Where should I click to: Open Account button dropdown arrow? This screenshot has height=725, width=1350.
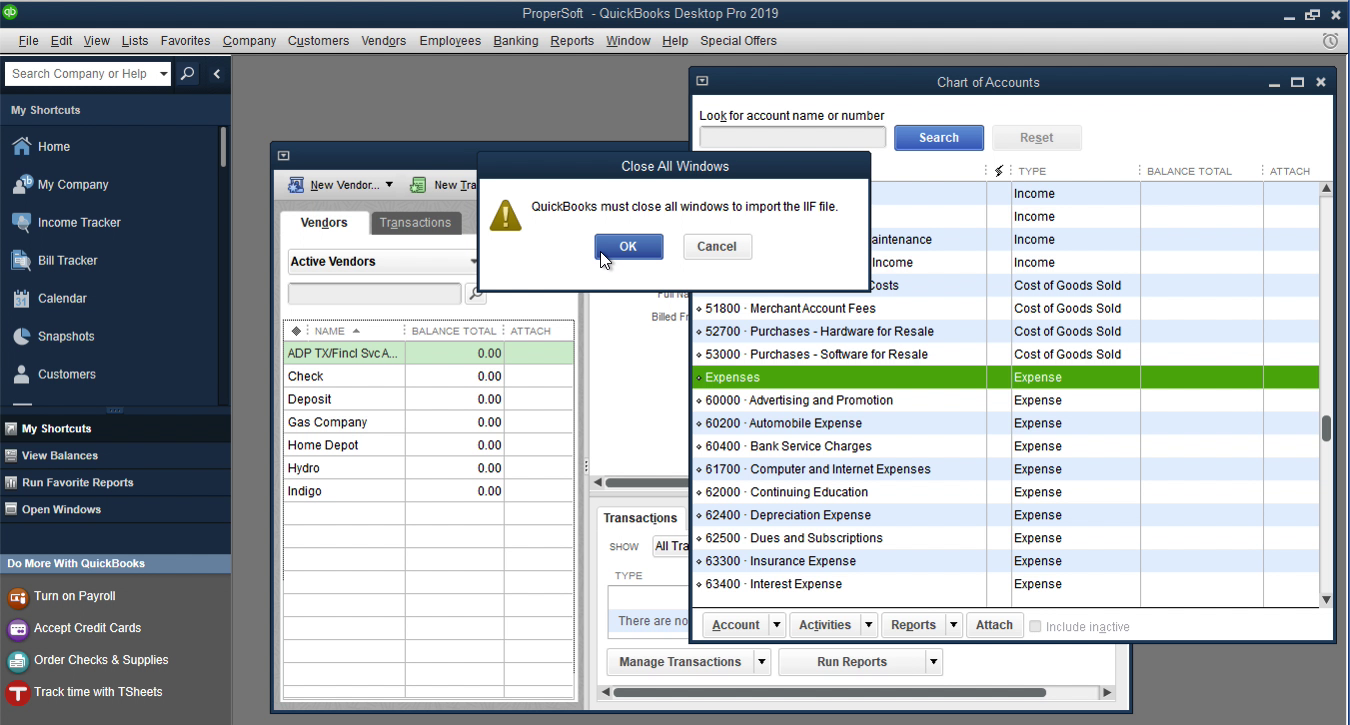point(777,625)
